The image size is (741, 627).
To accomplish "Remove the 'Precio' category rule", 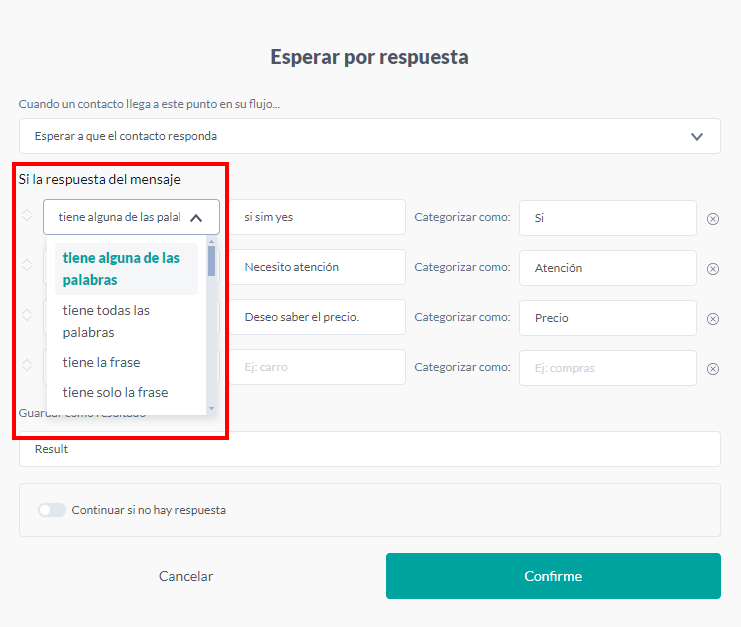I will (x=713, y=319).
